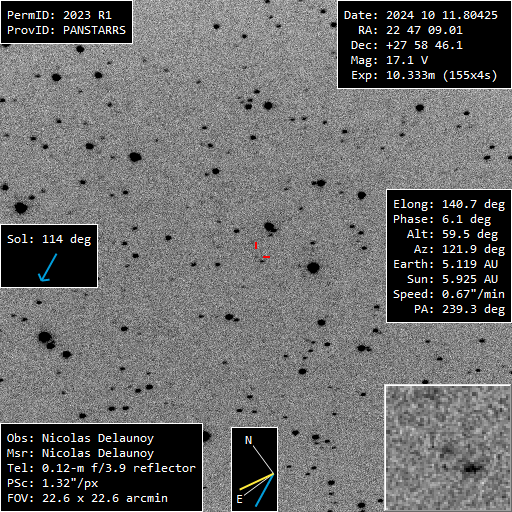Click the ProvID PANSTARRS text

pos(66,30)
